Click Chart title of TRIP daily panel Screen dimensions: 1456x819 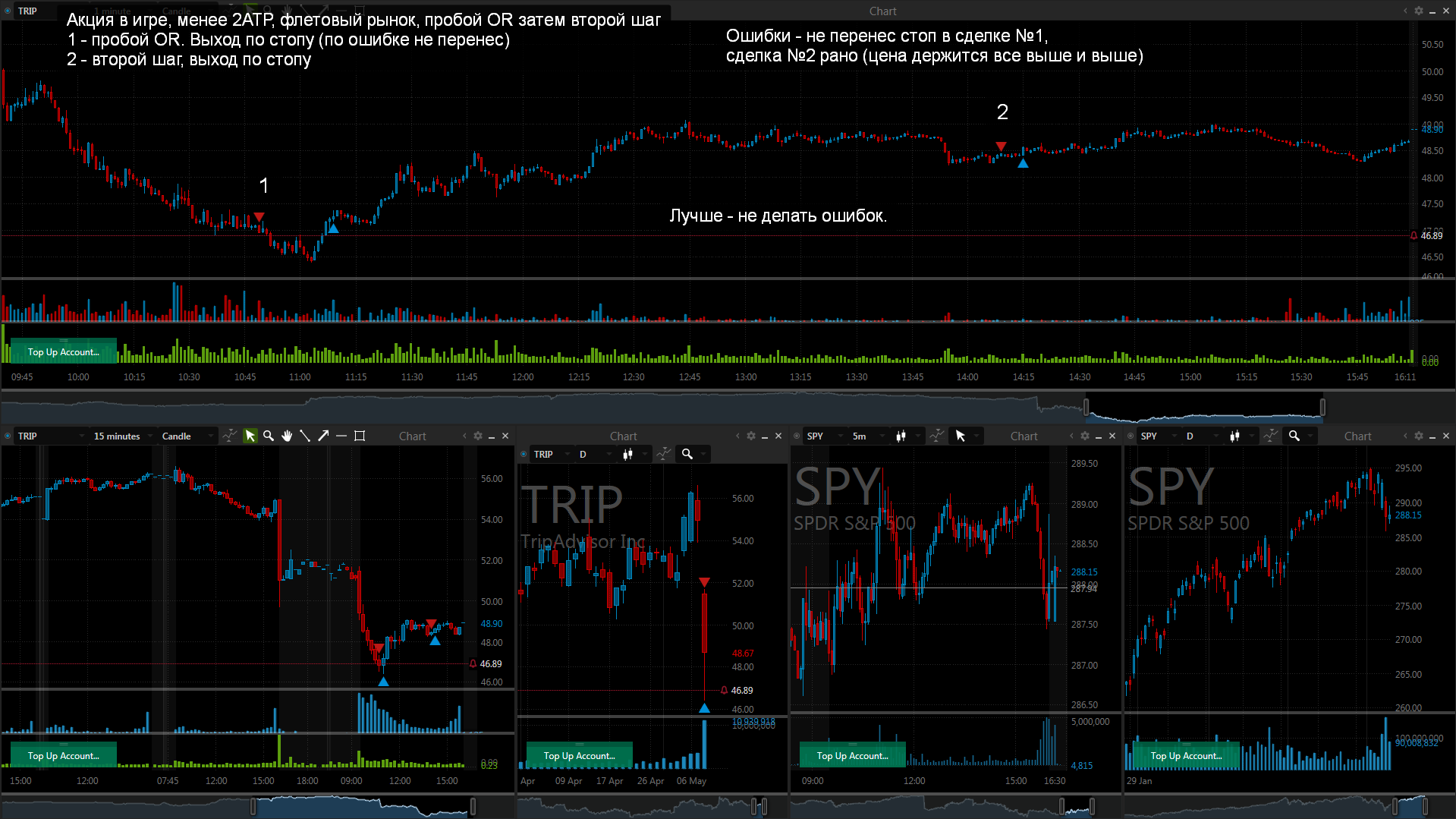(623, 436)
